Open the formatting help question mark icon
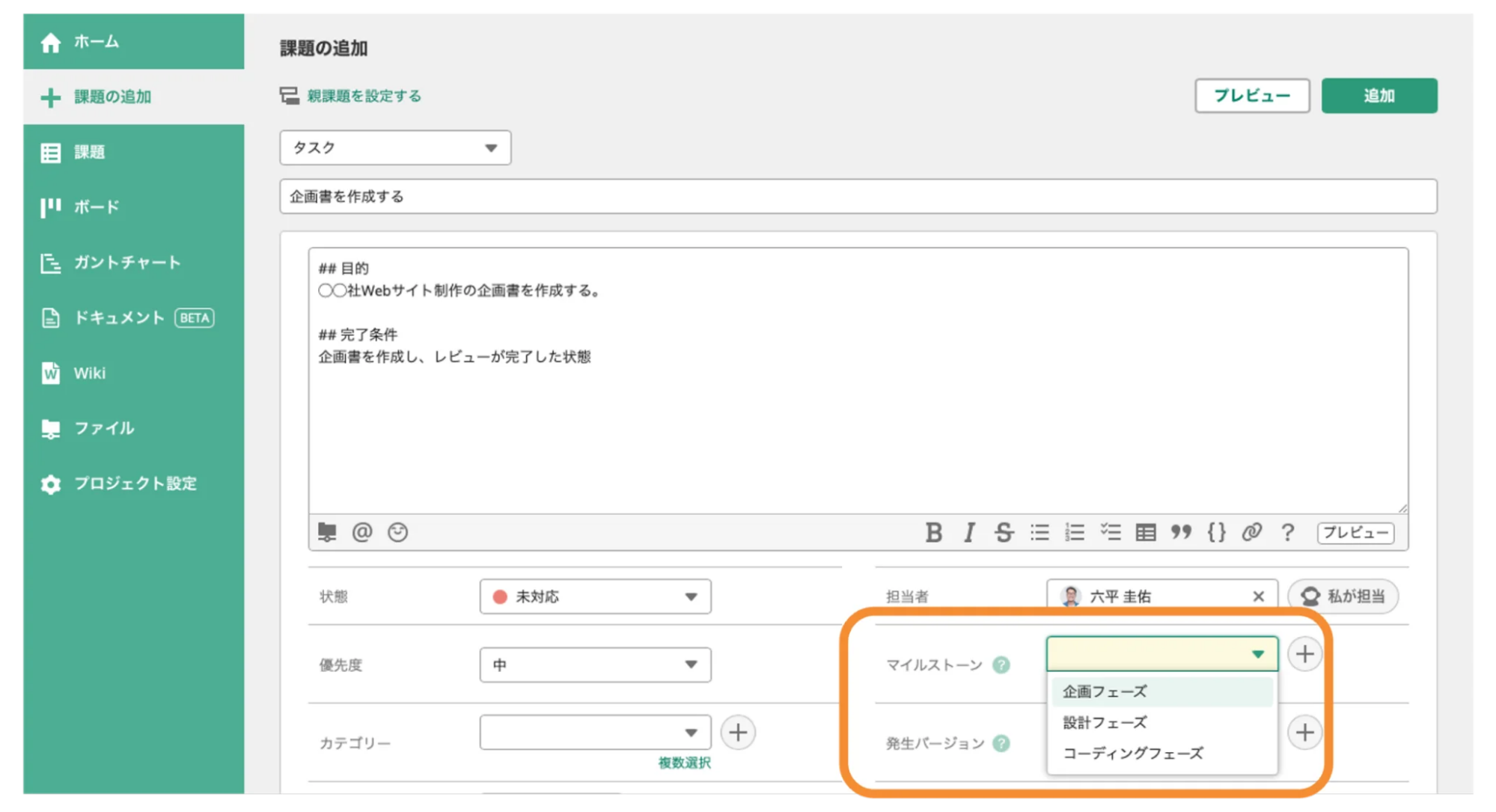Screen dimensions: 1496x812 1287,533
